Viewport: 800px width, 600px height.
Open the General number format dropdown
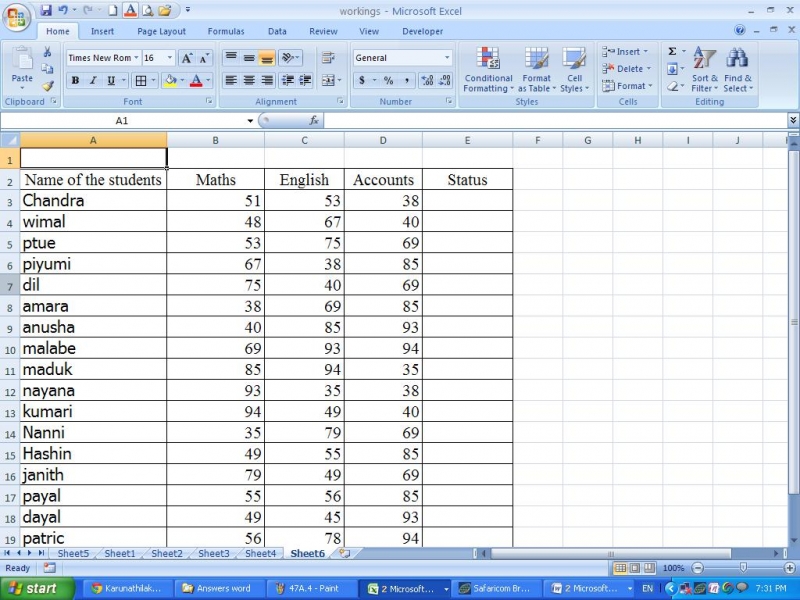coord(447,58)
